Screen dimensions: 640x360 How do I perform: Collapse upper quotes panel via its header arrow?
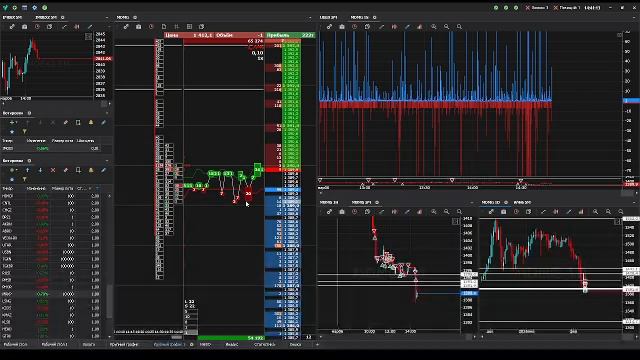pyautogui.click(x=107, y=113)
